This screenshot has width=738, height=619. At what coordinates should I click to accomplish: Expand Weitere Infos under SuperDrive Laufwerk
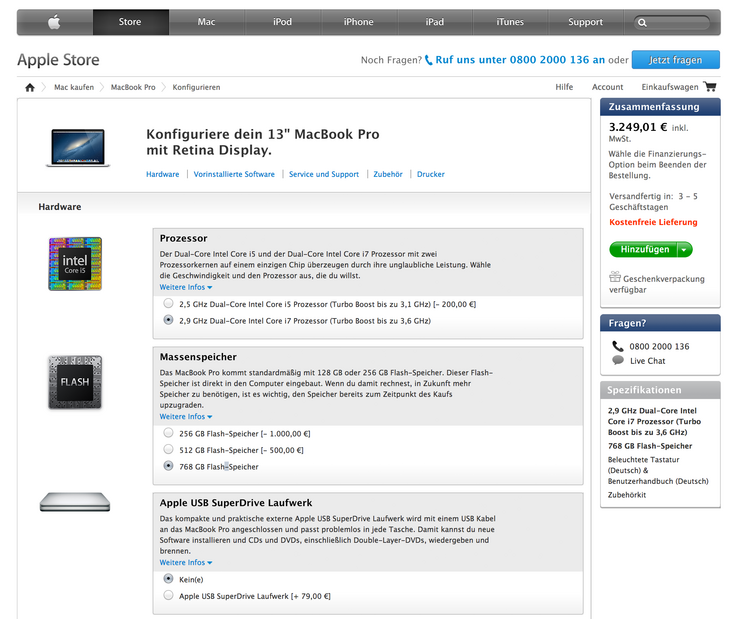(186, 563)
